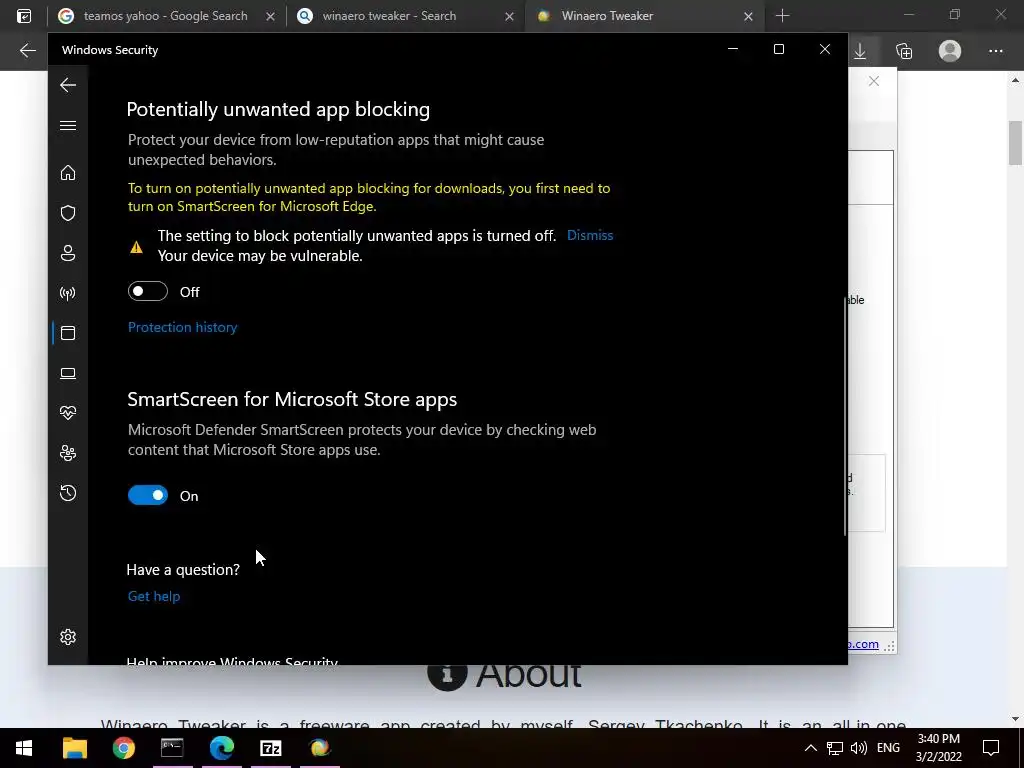Switch to teamos yahoo Google Search tab
The image size is (1024, 768).
165,16
